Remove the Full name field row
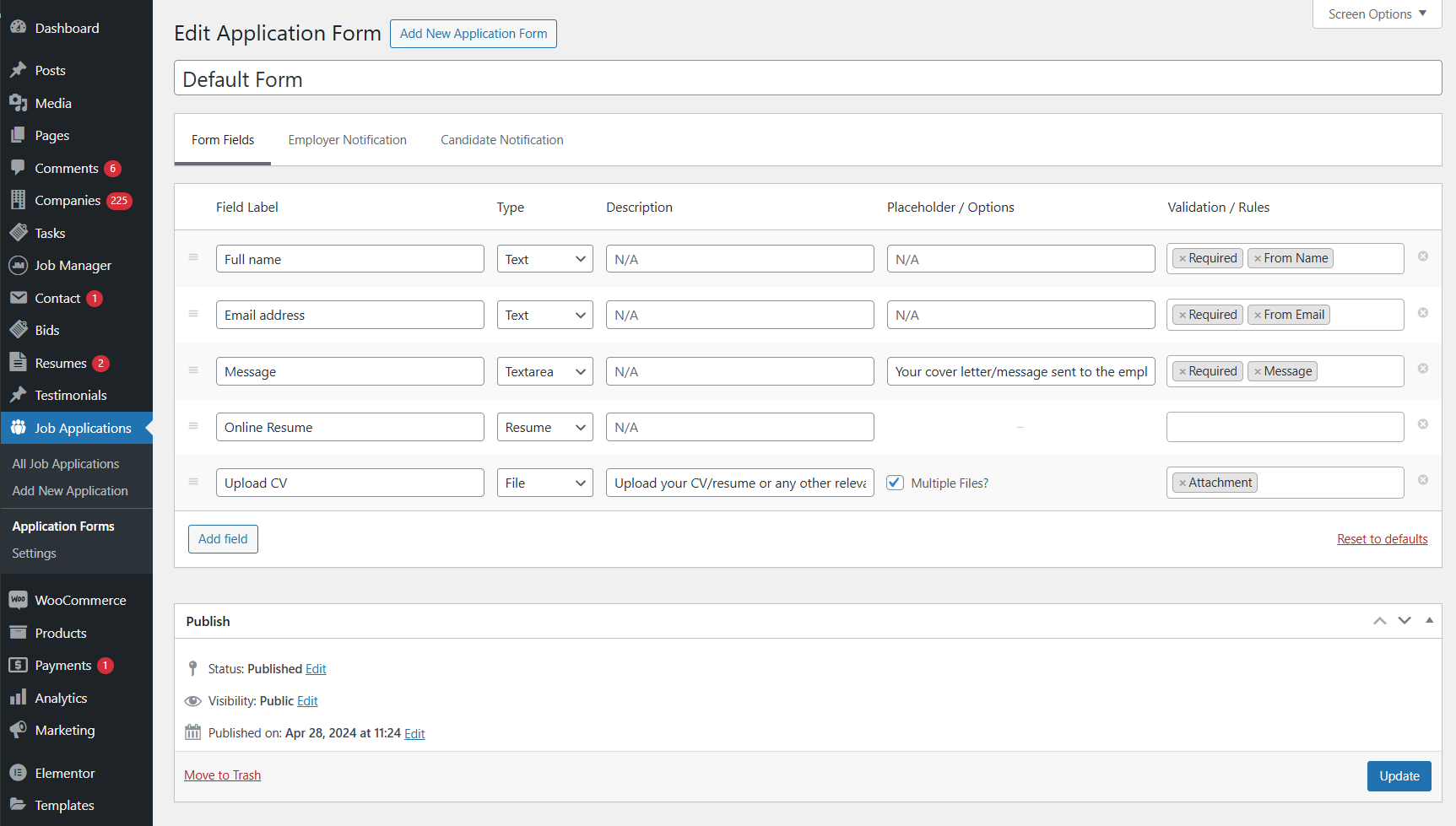Viewport: 1456px width, 826px height. pyautogui.click(x=1422, y=256)
